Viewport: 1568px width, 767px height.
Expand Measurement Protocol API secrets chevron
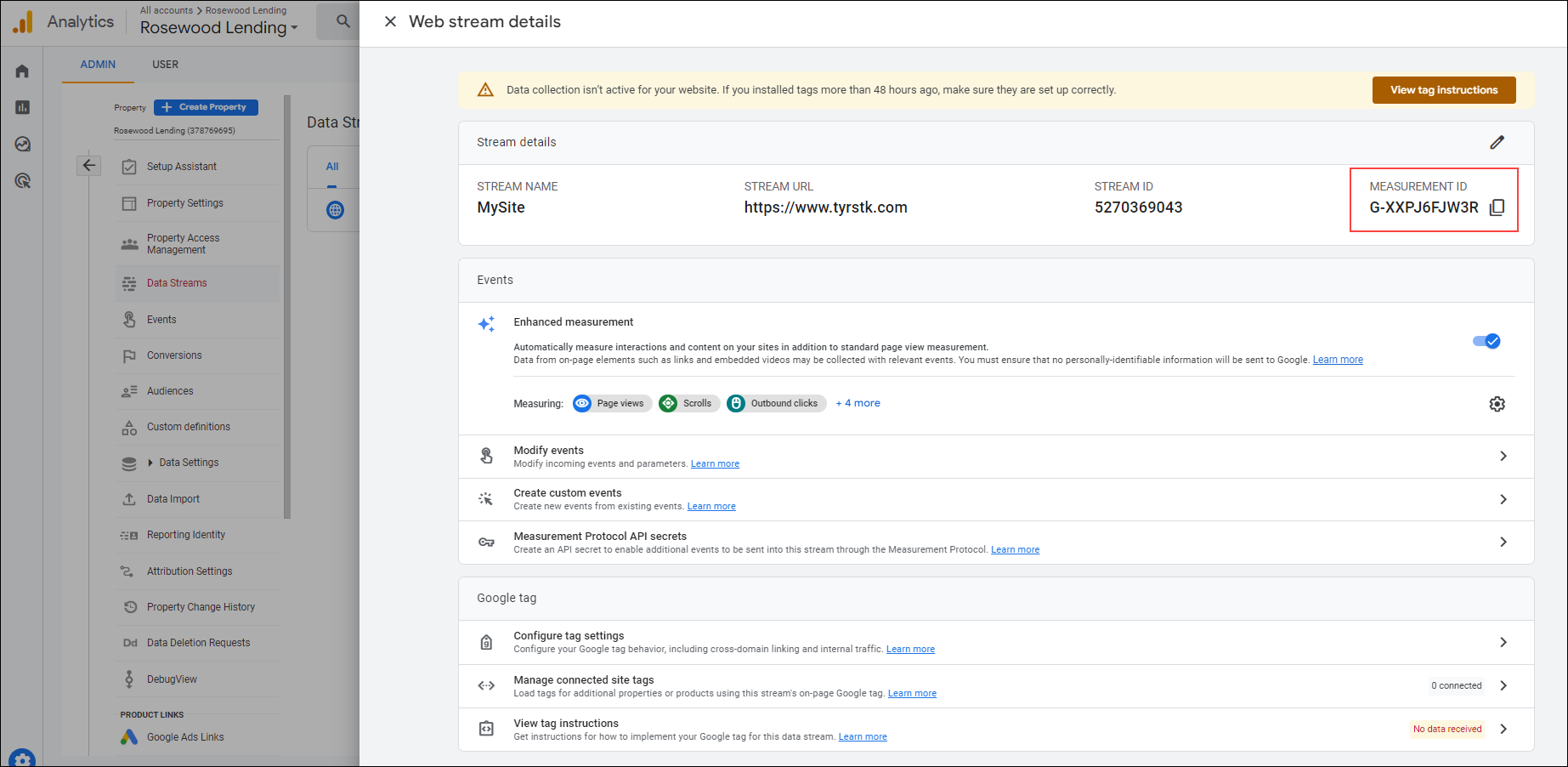click(x=1503, y=542)
